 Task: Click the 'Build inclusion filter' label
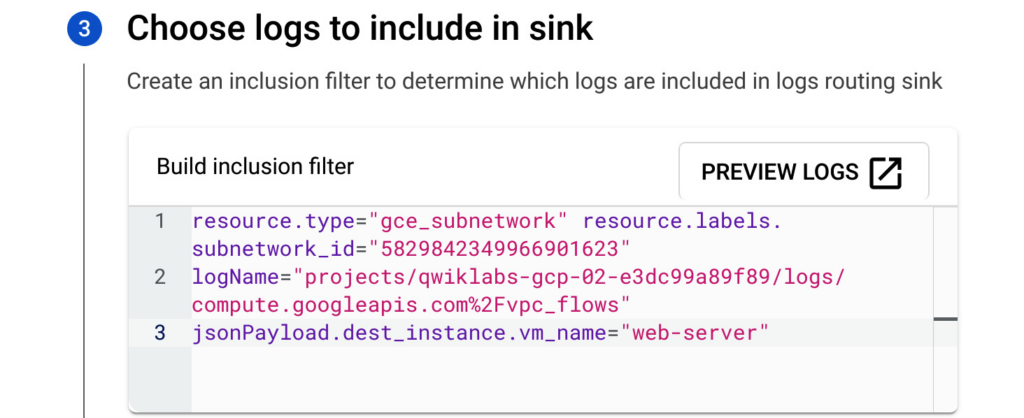point(255,167)
